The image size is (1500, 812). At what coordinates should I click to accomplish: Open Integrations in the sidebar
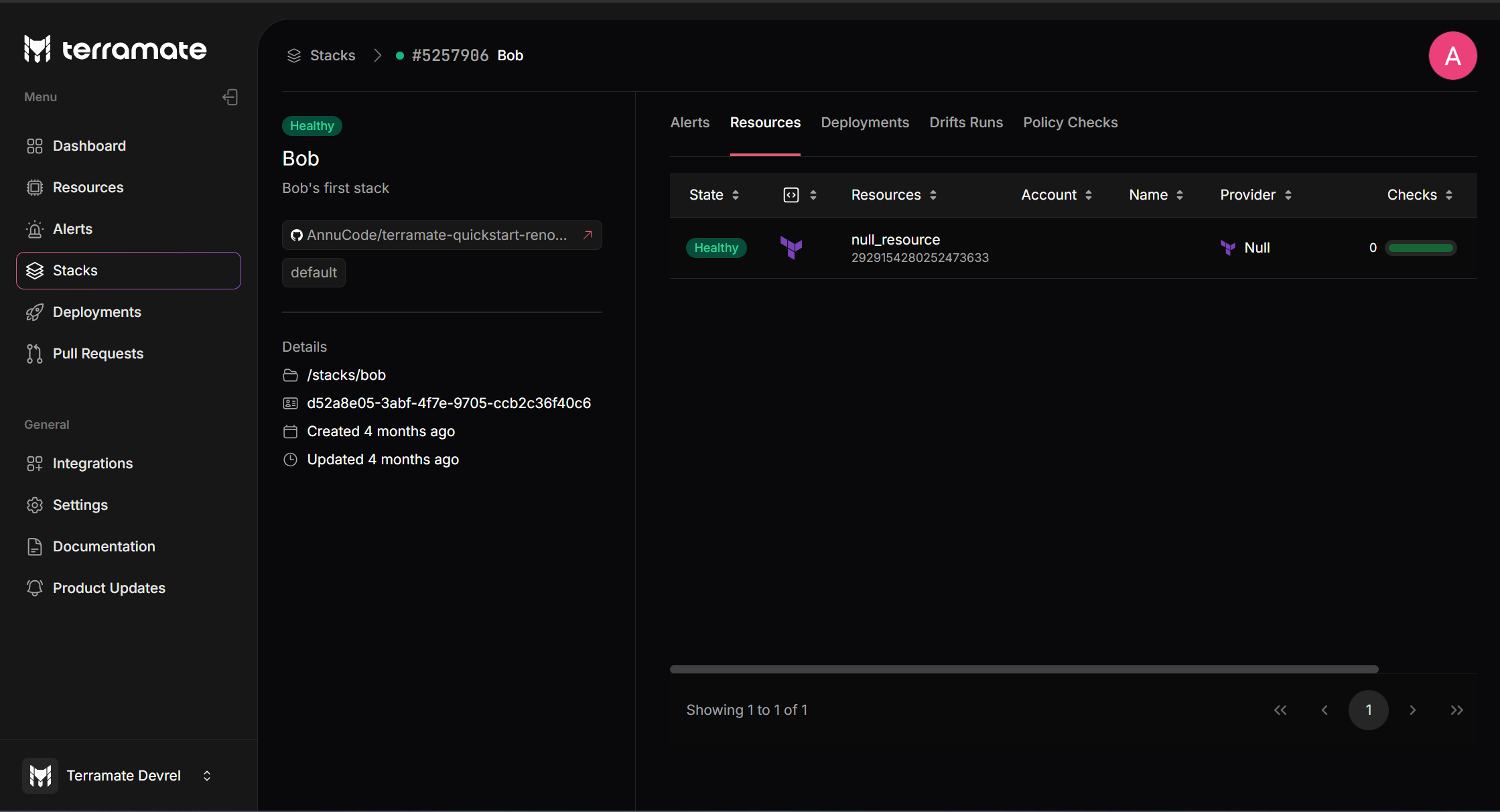92,463
